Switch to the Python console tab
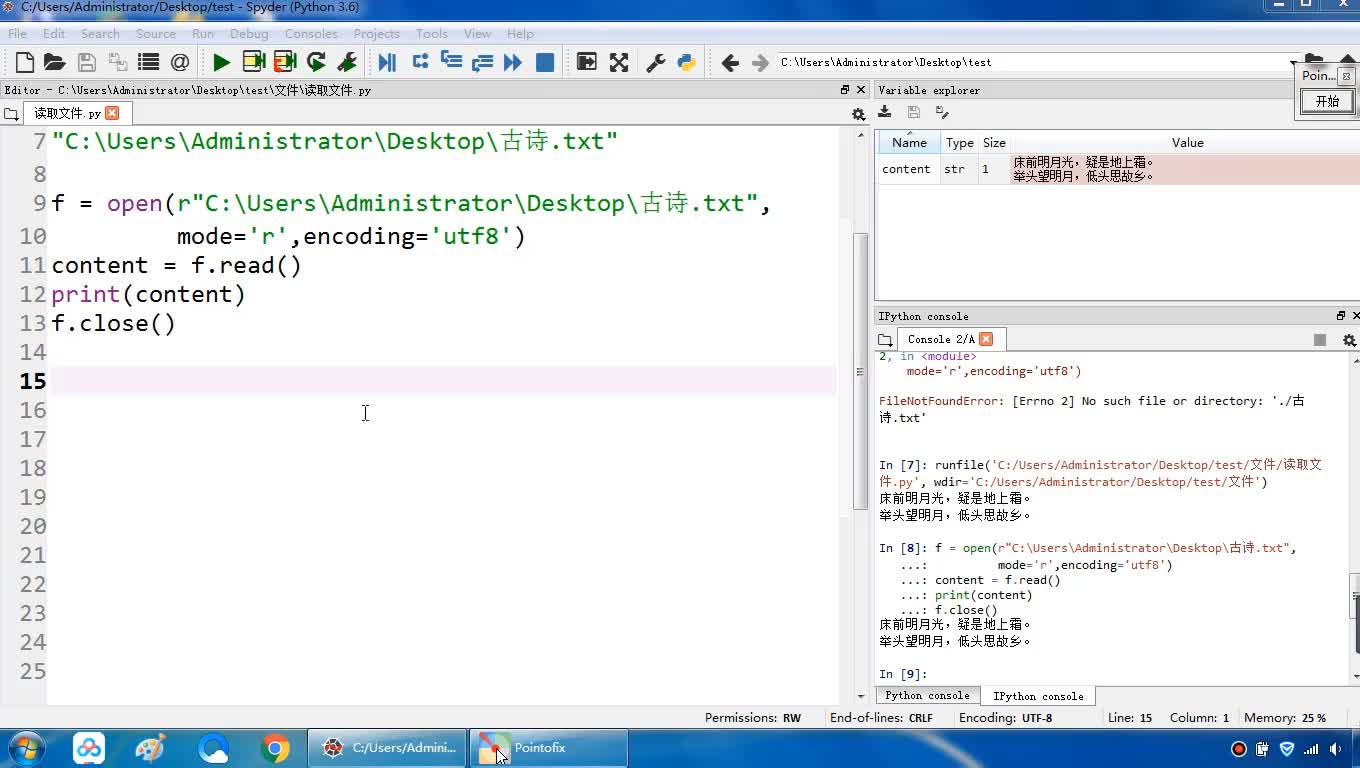1360x768 pixels. pos(926,696)
